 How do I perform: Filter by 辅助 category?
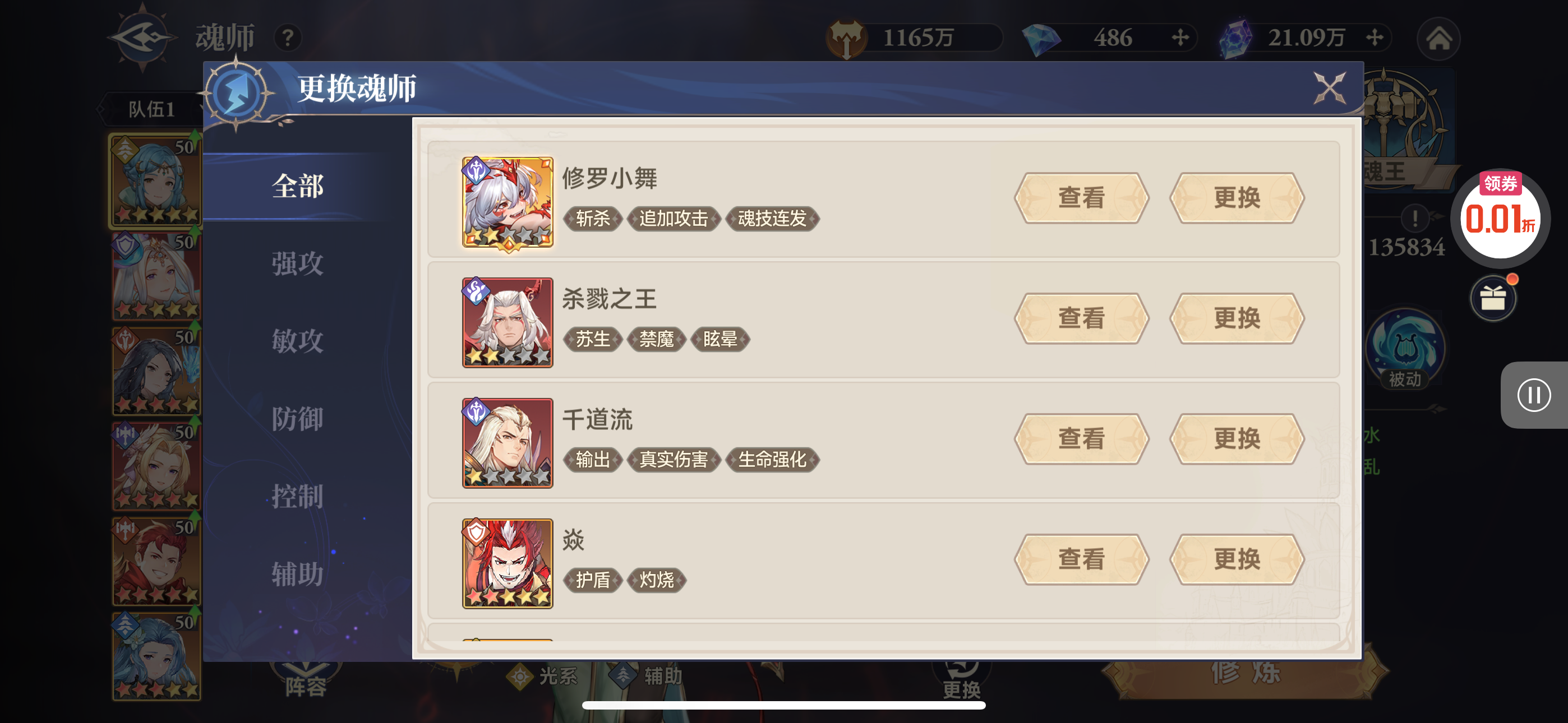pyautogui.click(x=297, y=574)
